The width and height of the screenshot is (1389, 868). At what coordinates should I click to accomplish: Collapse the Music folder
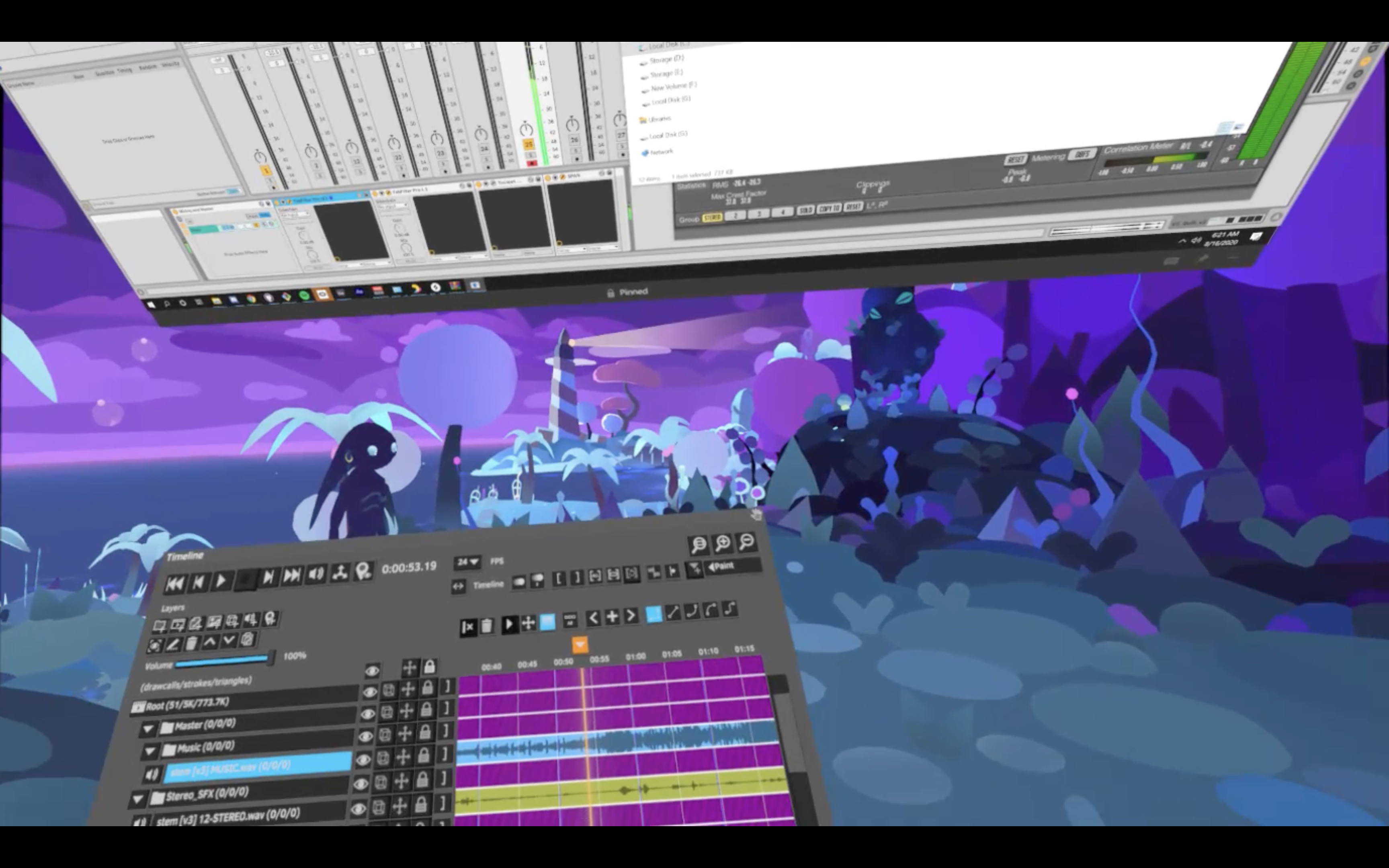pyautogui.click(x=150, y=751)
